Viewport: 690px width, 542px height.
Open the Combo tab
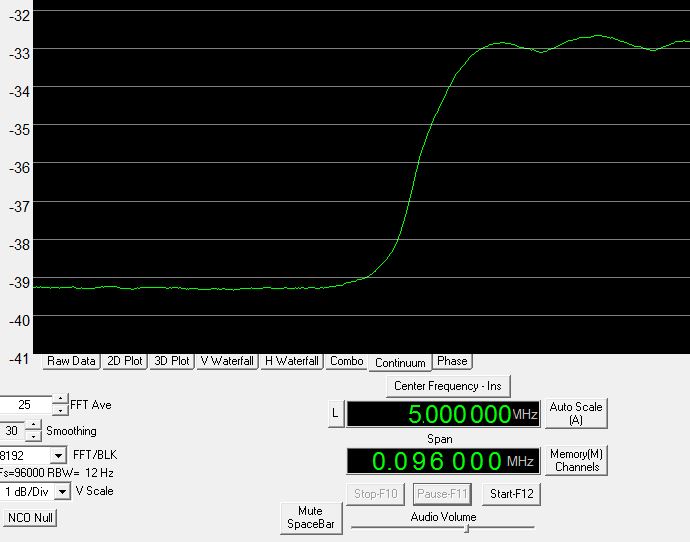347,361
